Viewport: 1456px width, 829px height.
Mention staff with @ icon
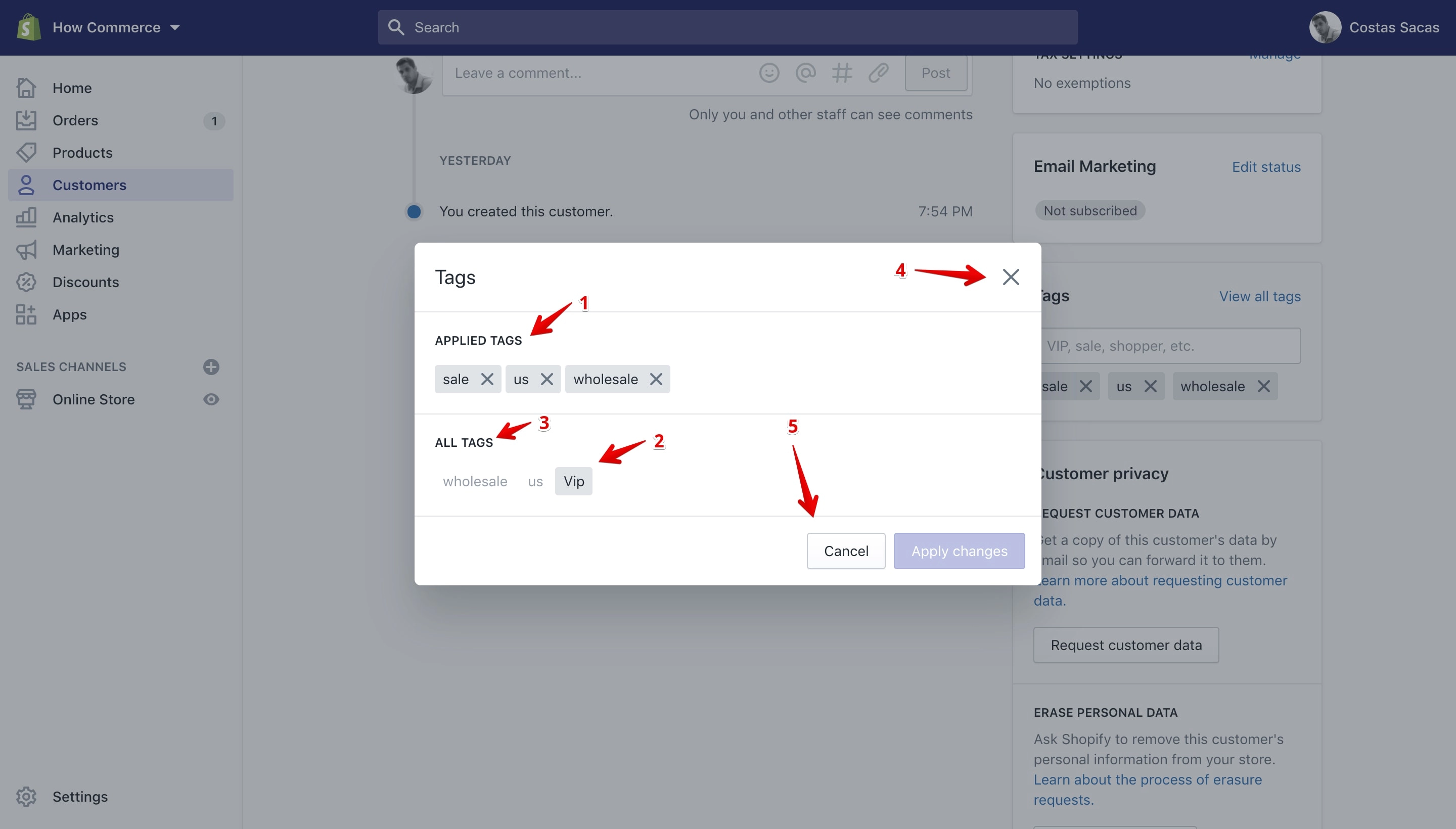[805, 73]
